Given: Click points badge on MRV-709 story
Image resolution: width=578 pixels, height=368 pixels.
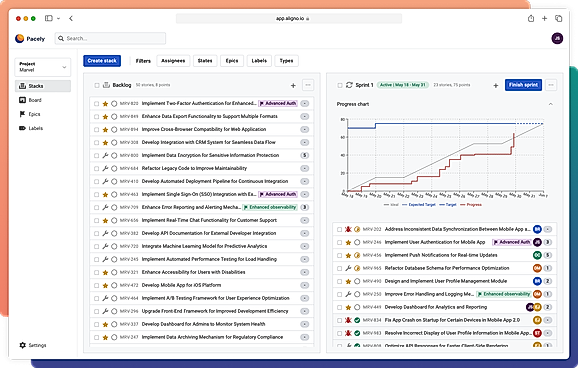Looking at the screenshot, I should click(304, 207).
